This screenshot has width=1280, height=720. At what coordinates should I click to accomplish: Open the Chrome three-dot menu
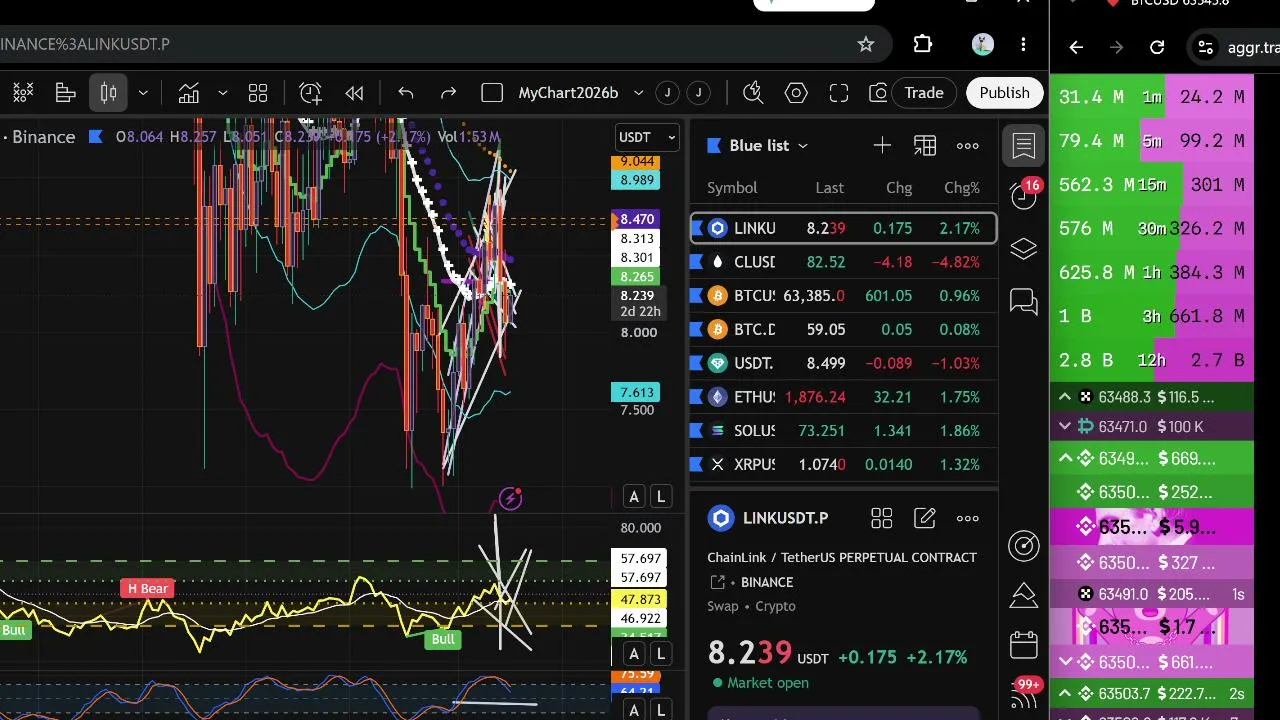[x=1023, y=44]
